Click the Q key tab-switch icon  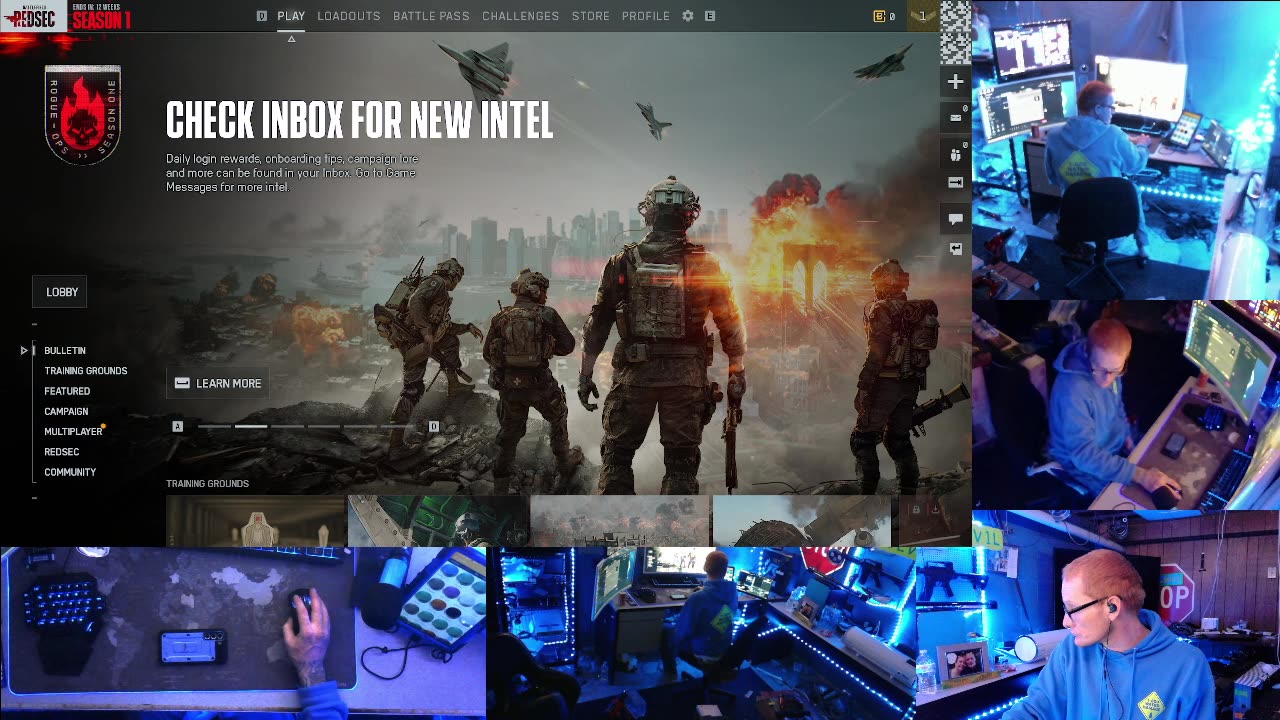coord(262,16)
